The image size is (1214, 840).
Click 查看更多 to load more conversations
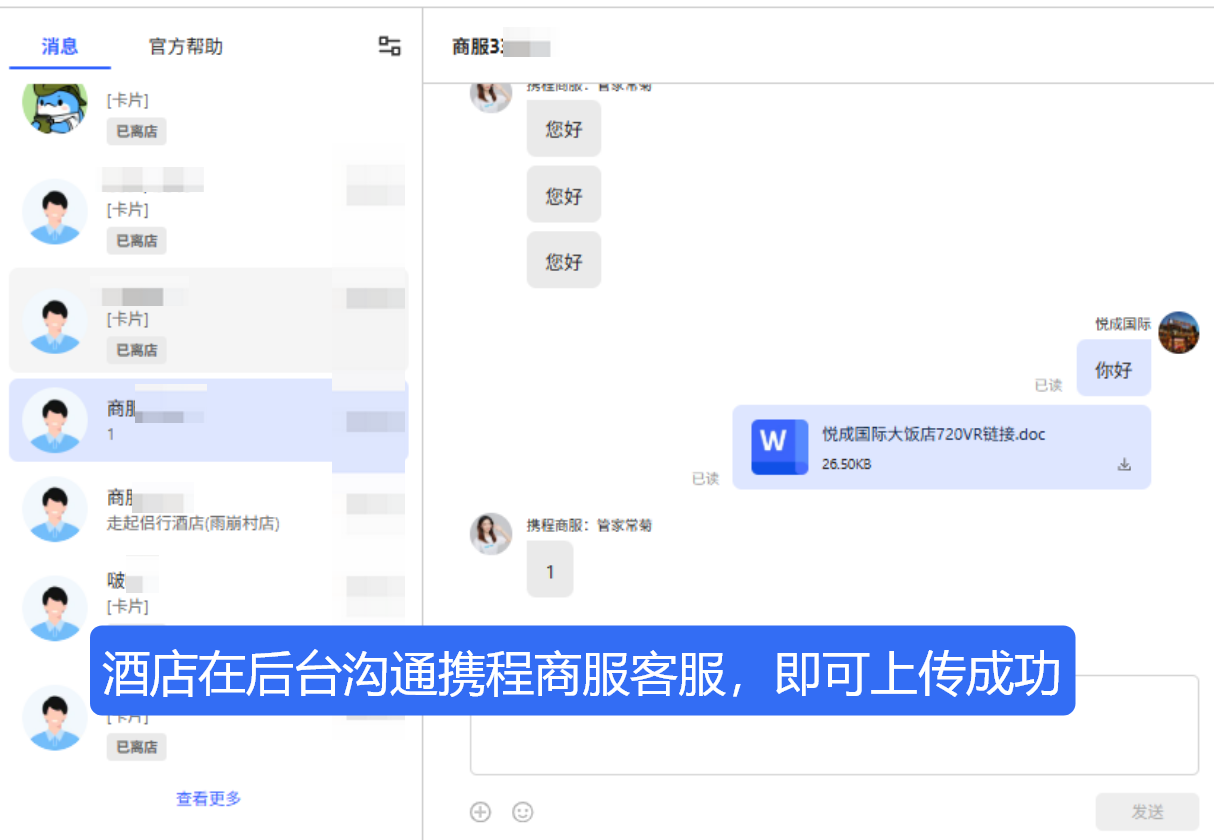click(x=208, y=798)
